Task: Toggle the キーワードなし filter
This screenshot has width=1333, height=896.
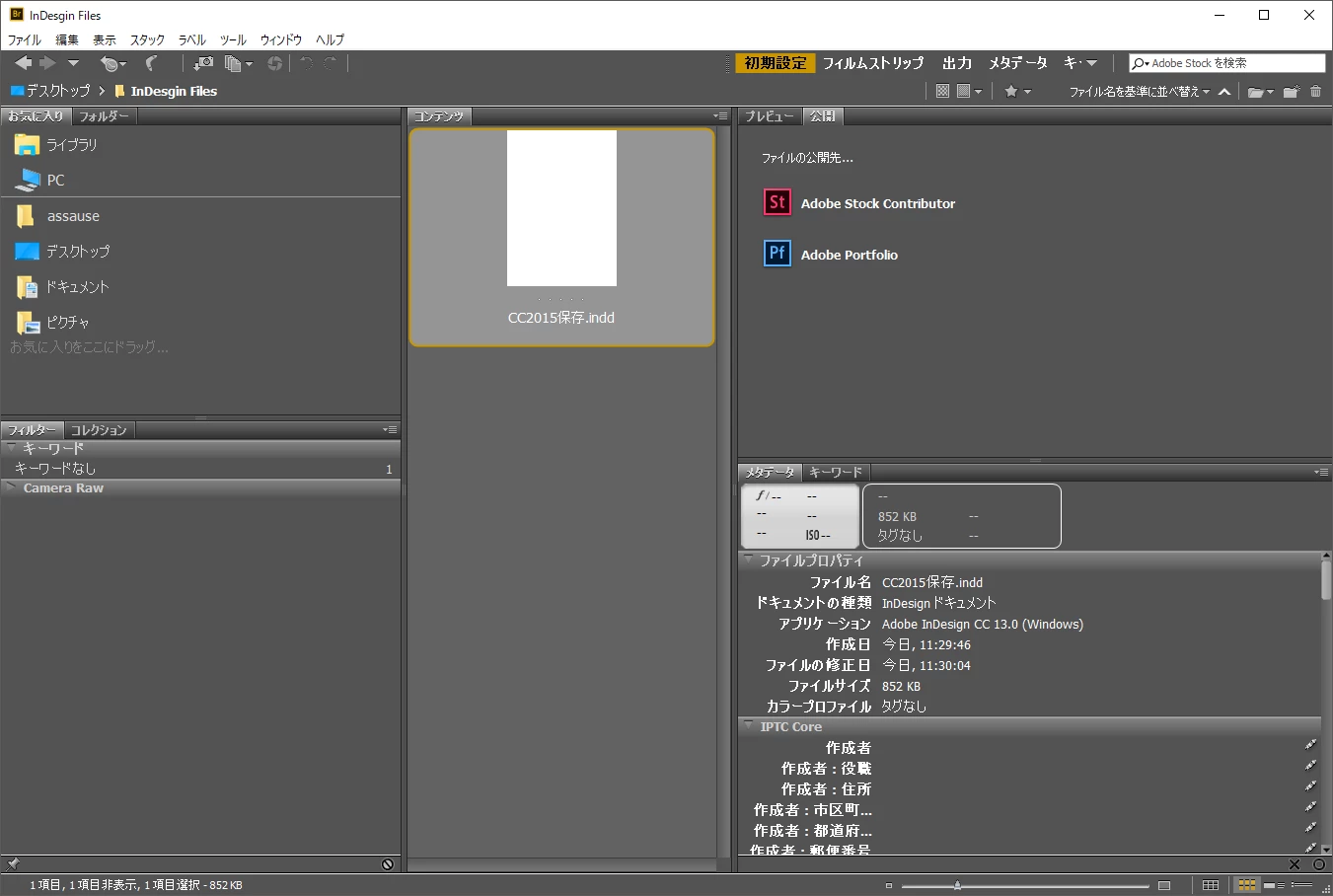Action: click(x=201, y=469)
